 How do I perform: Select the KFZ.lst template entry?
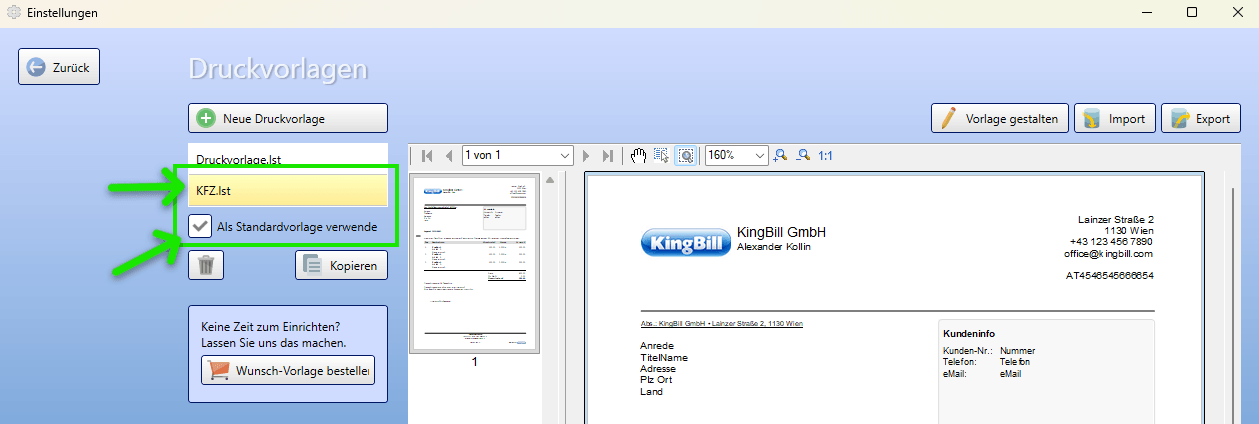click(x=288, y=190)
